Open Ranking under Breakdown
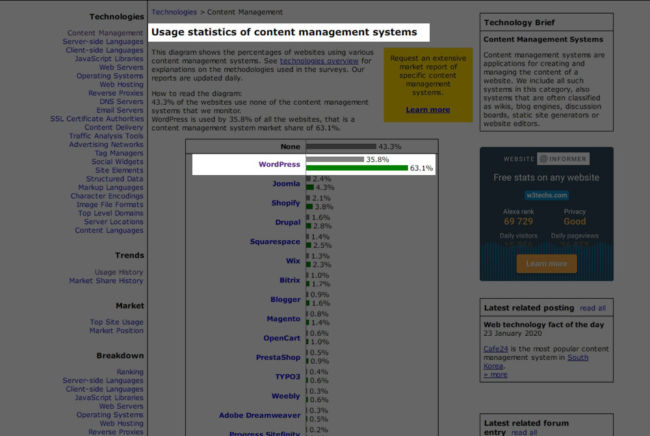This screenshot has height=436, width=650. click(x=130, y=372)
